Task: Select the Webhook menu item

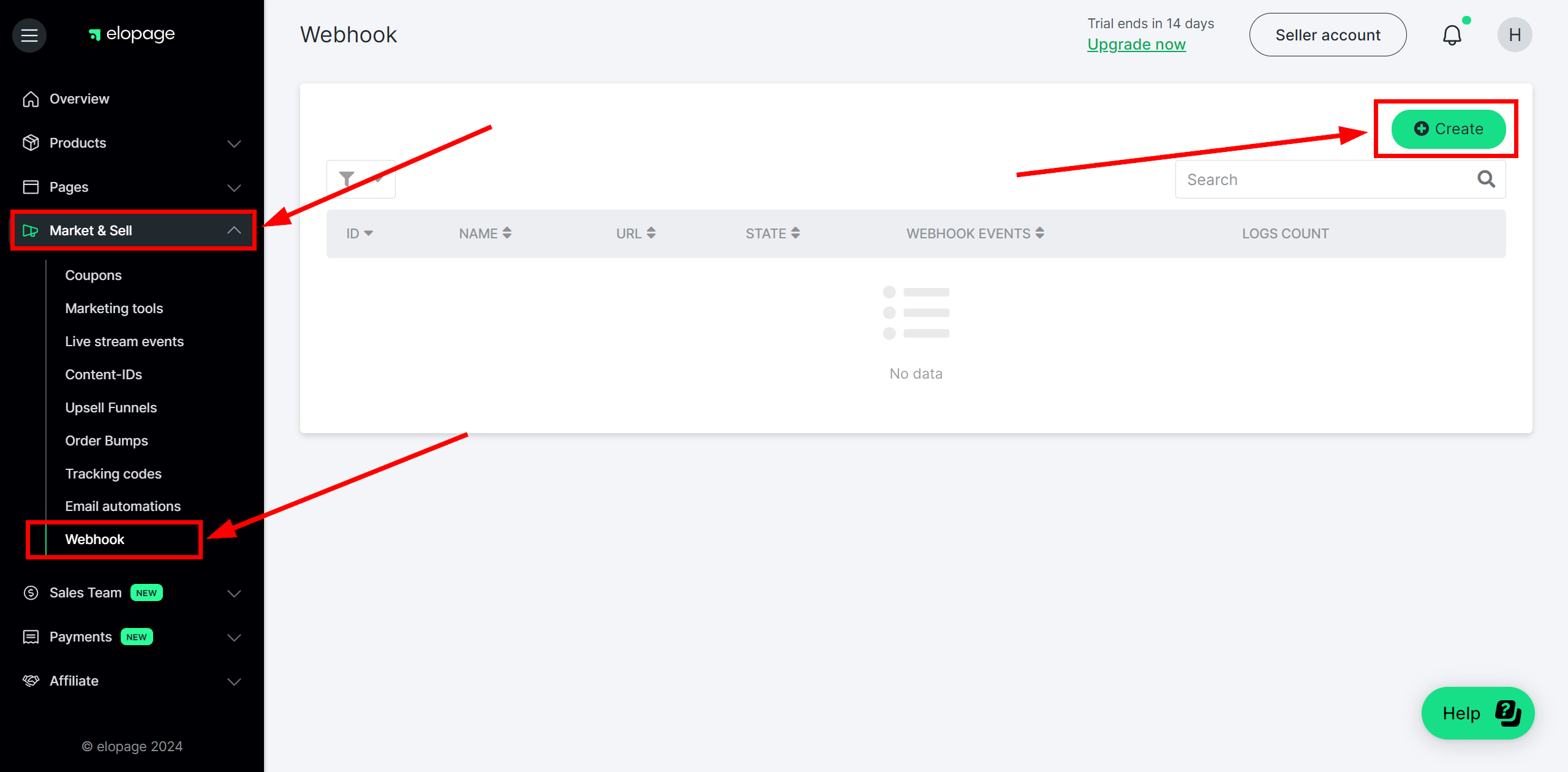Action: (94, 539)
